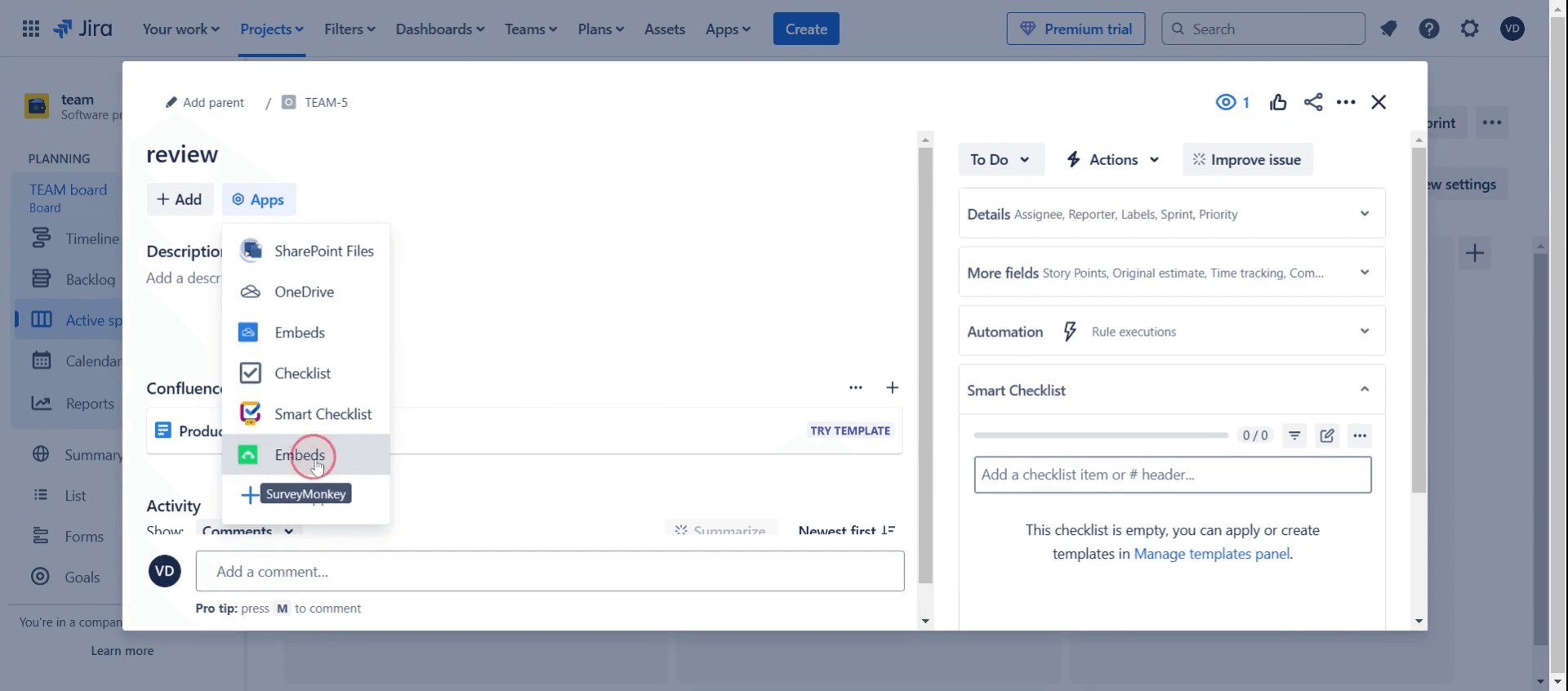This screenshot has width=1568, height=691.
Task: Click the share issue icon
Action: coord(1313,102)
